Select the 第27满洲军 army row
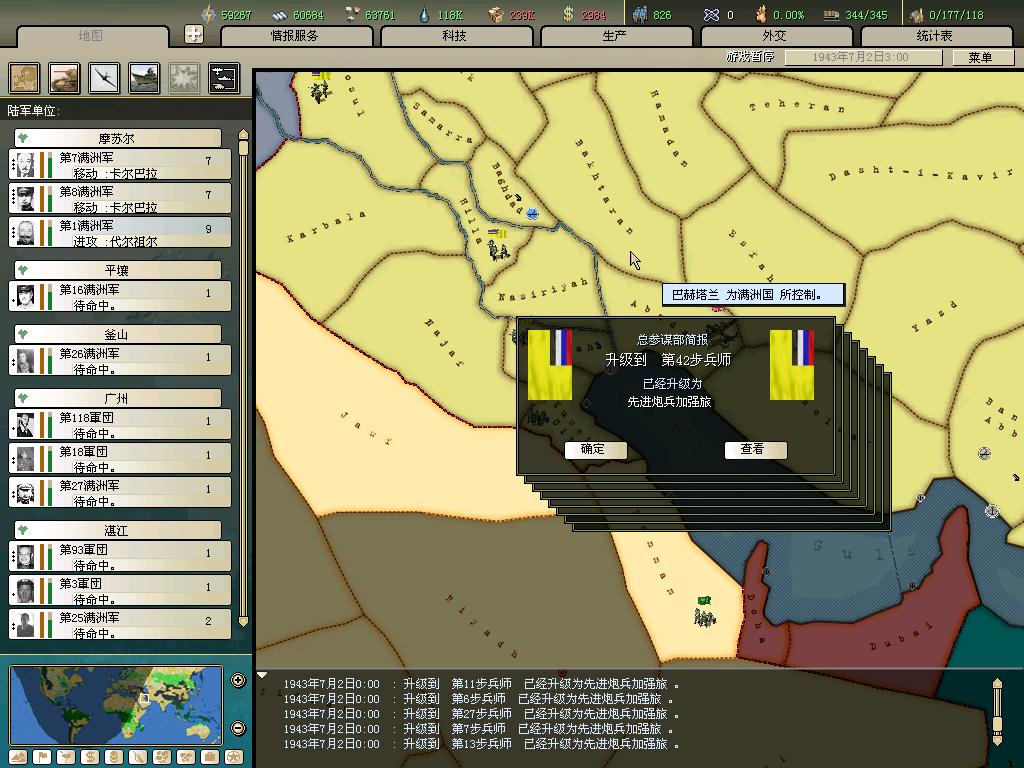The image size is (1024, 768). [x=120, y=492]
